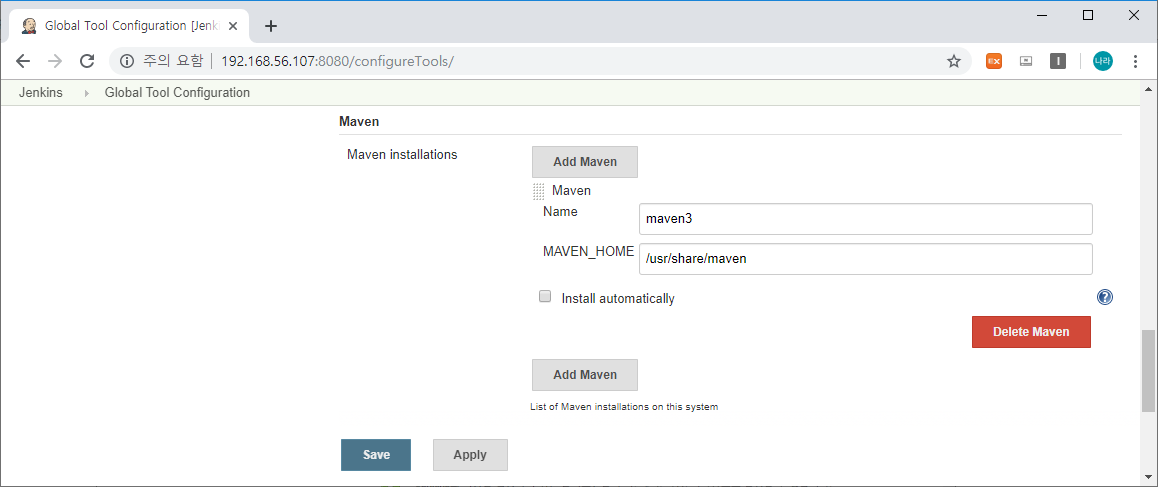Click the Install automatically label

pyautogui.click(x=618, y=299)
